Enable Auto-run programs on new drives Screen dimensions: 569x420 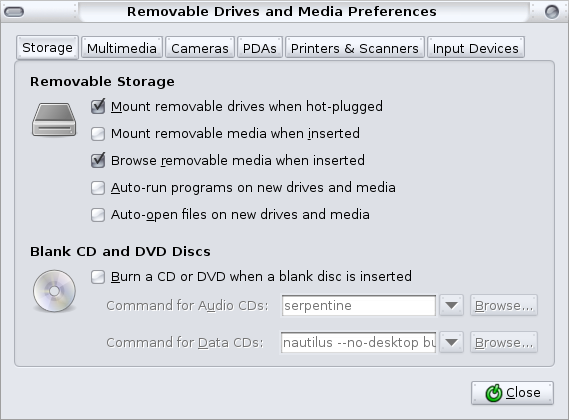point(98,188)
